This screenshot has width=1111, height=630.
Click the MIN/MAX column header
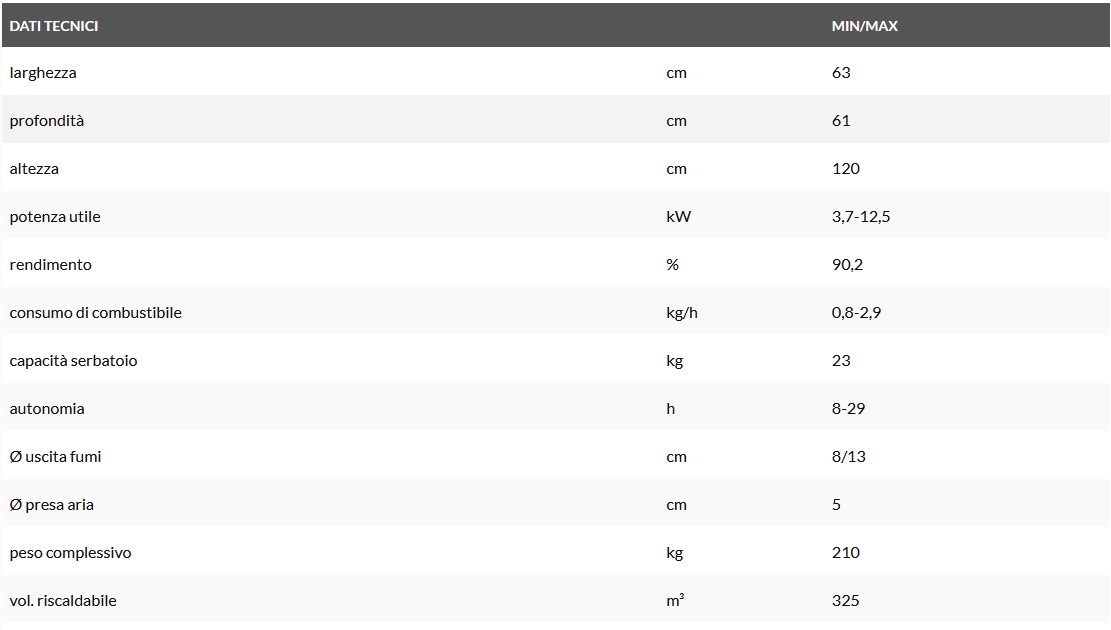864,26
